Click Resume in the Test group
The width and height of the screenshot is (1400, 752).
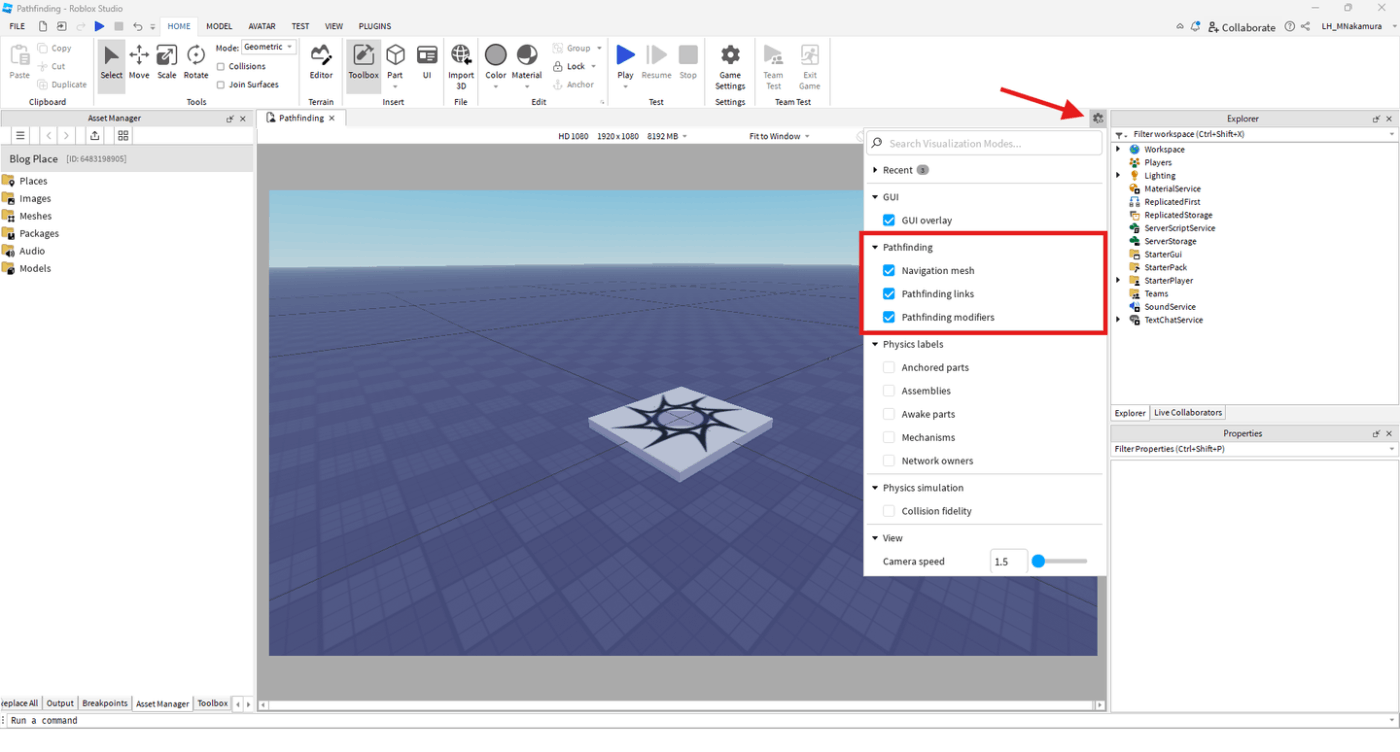point(656,62)
